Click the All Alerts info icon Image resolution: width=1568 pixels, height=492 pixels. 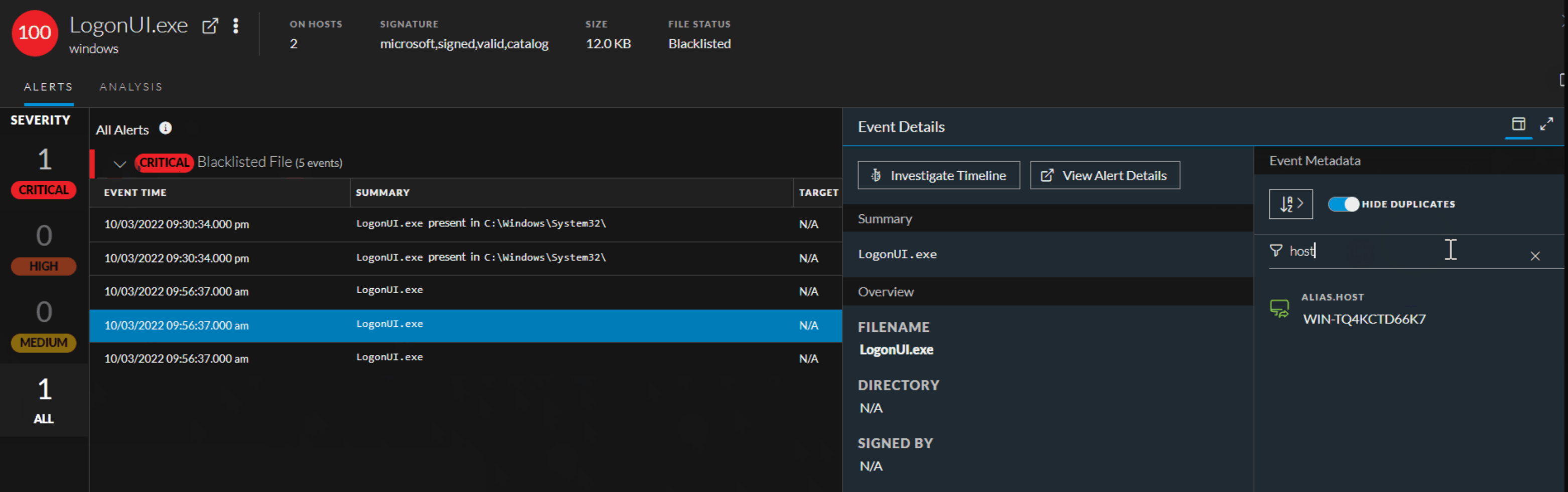click(165, 129)
